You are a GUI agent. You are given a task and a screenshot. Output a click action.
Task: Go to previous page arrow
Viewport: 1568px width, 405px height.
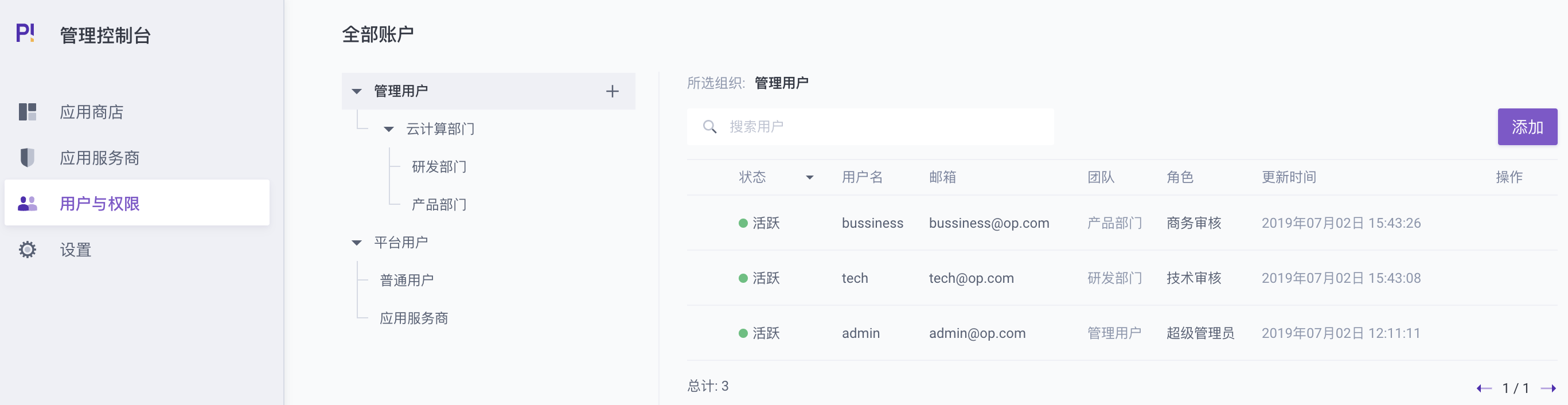point(1484,388)
